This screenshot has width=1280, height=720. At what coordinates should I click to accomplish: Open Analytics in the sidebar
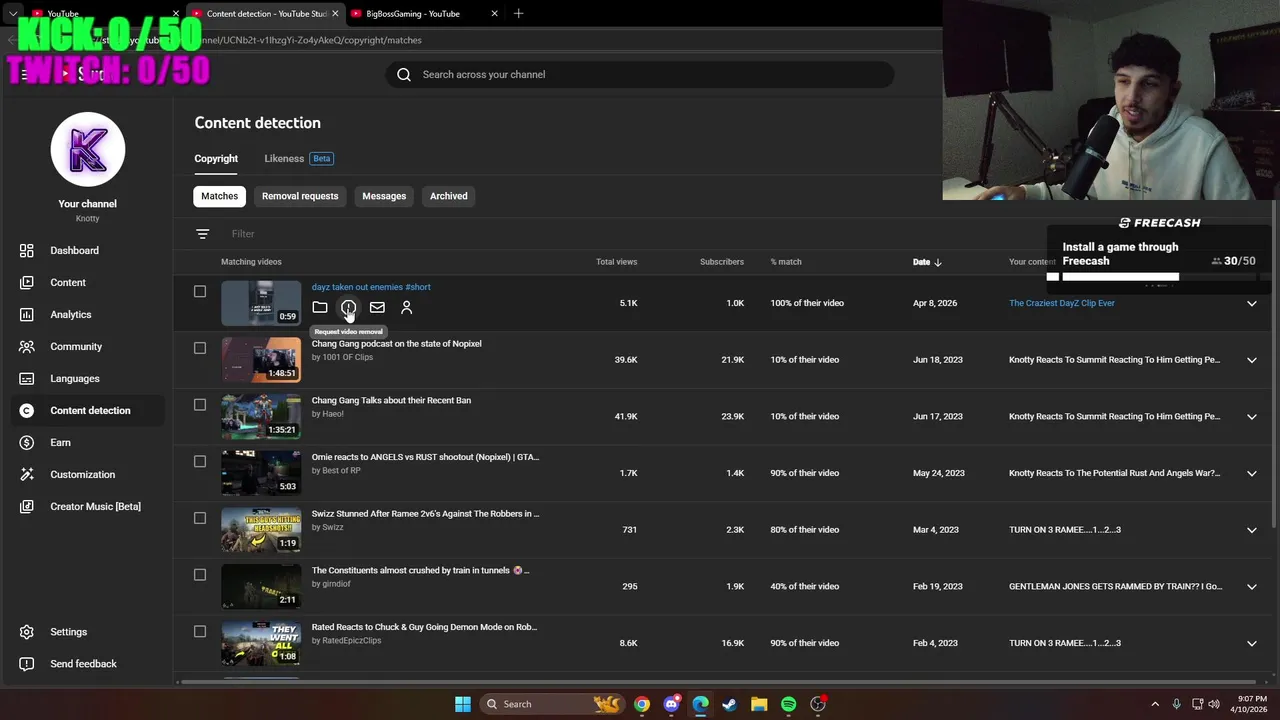pyautogui.click(x=70, y=314)
